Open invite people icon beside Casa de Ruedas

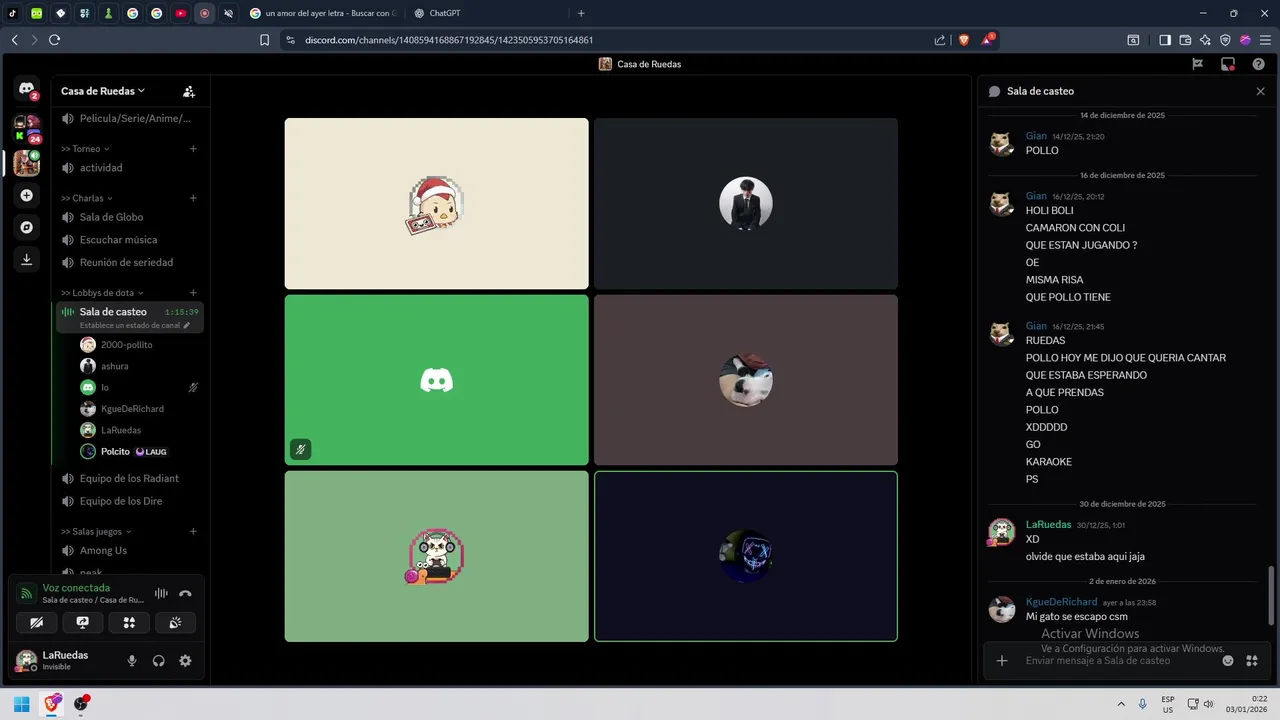click(x=189, y=91)
